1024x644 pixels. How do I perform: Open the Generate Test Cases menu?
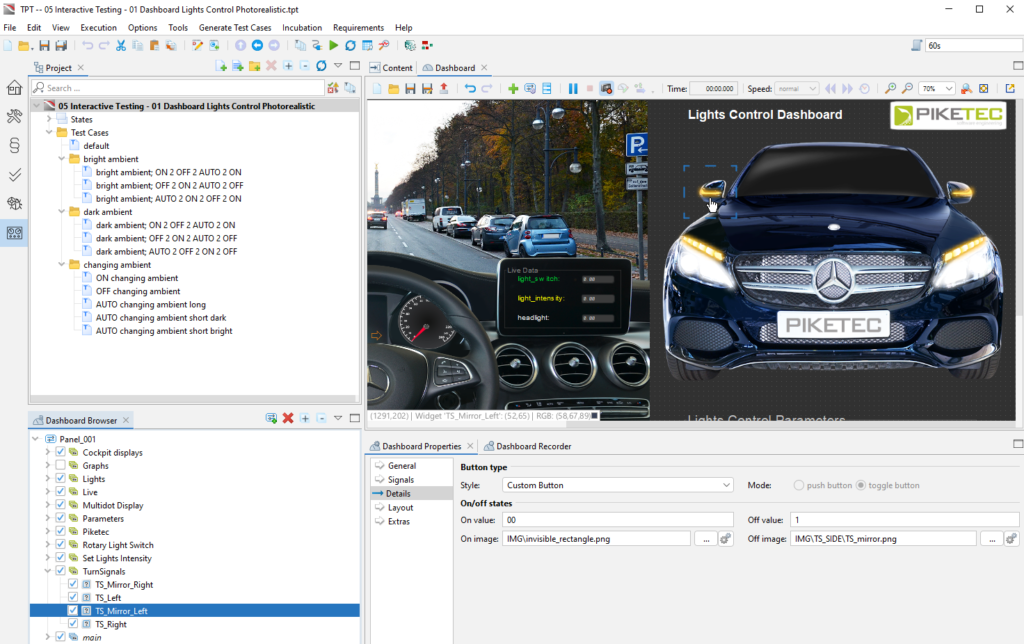235,27
